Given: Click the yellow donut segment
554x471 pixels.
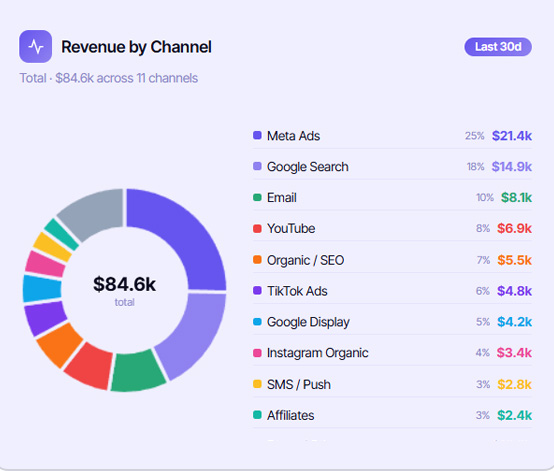Looking at the screenshot, I should tap(53, 247).
